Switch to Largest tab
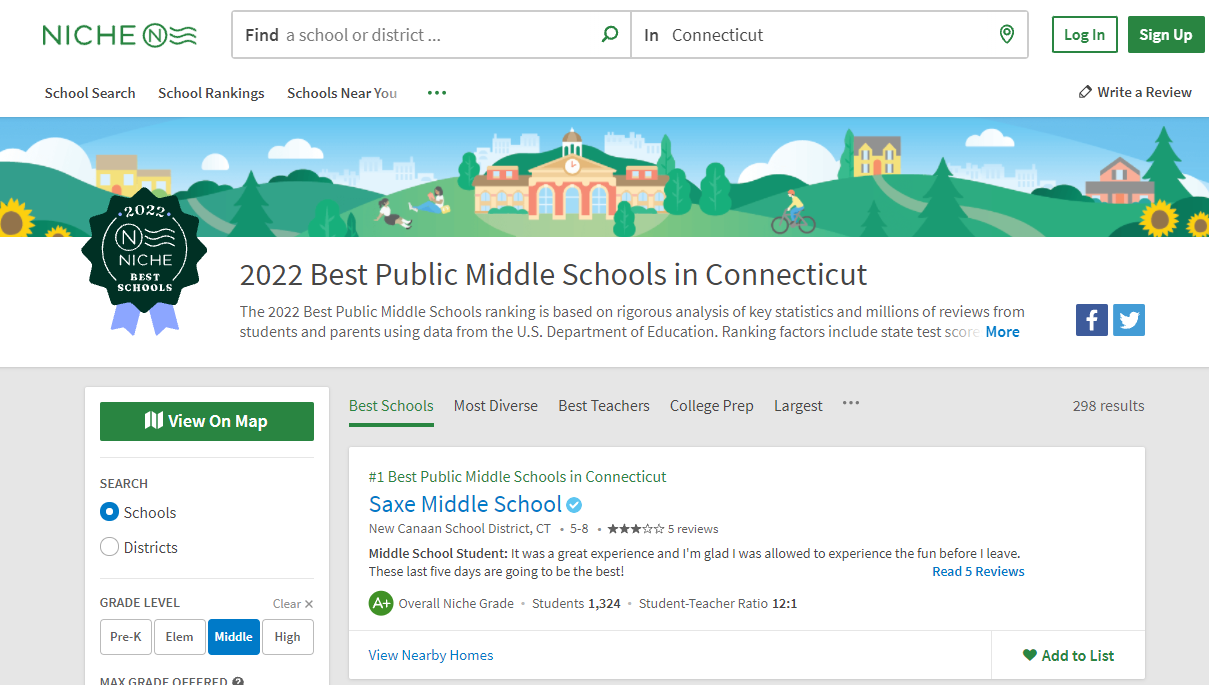Image resolution: width=1209 pixels, height=685 pixels. click(x=798, y=406)
